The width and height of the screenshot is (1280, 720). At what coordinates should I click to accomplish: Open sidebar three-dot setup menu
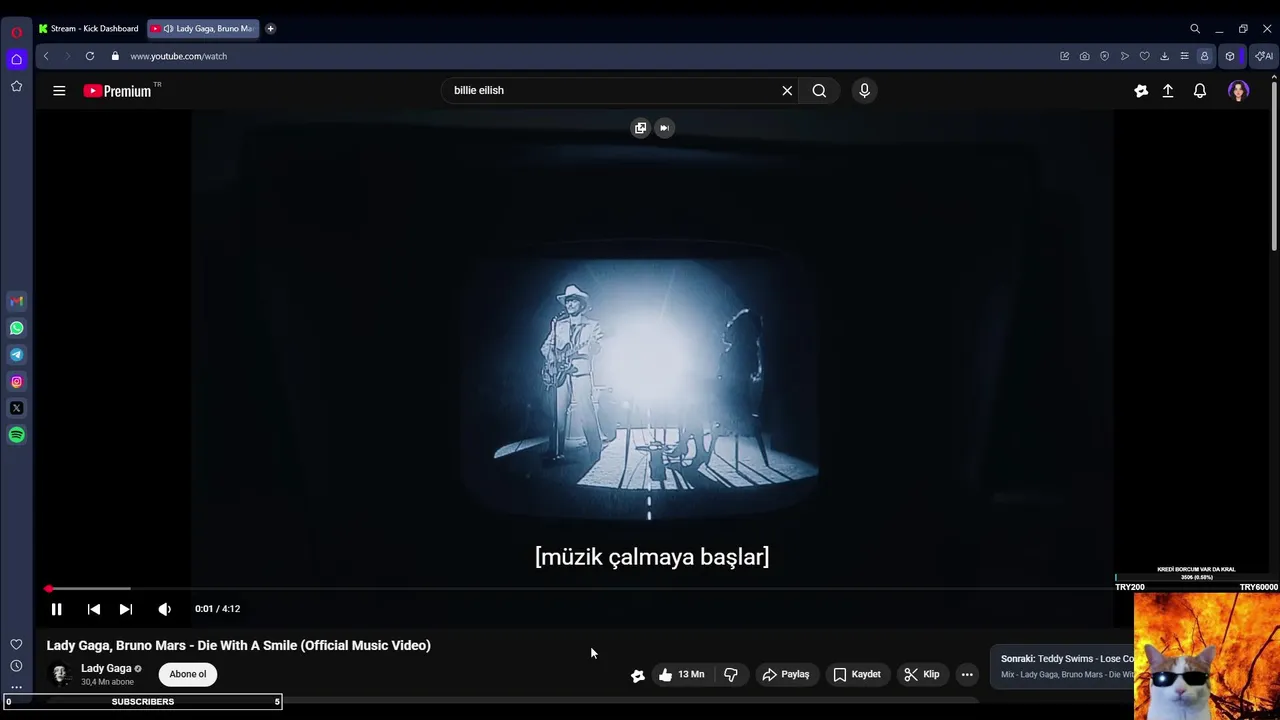click(x=16, y=687)
